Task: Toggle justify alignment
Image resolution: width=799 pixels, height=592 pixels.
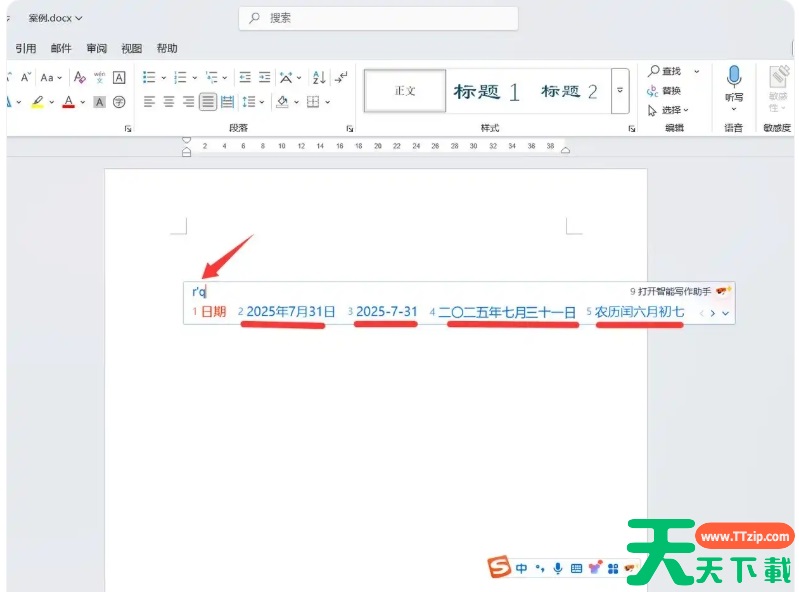Action: (x=208, y=102)
